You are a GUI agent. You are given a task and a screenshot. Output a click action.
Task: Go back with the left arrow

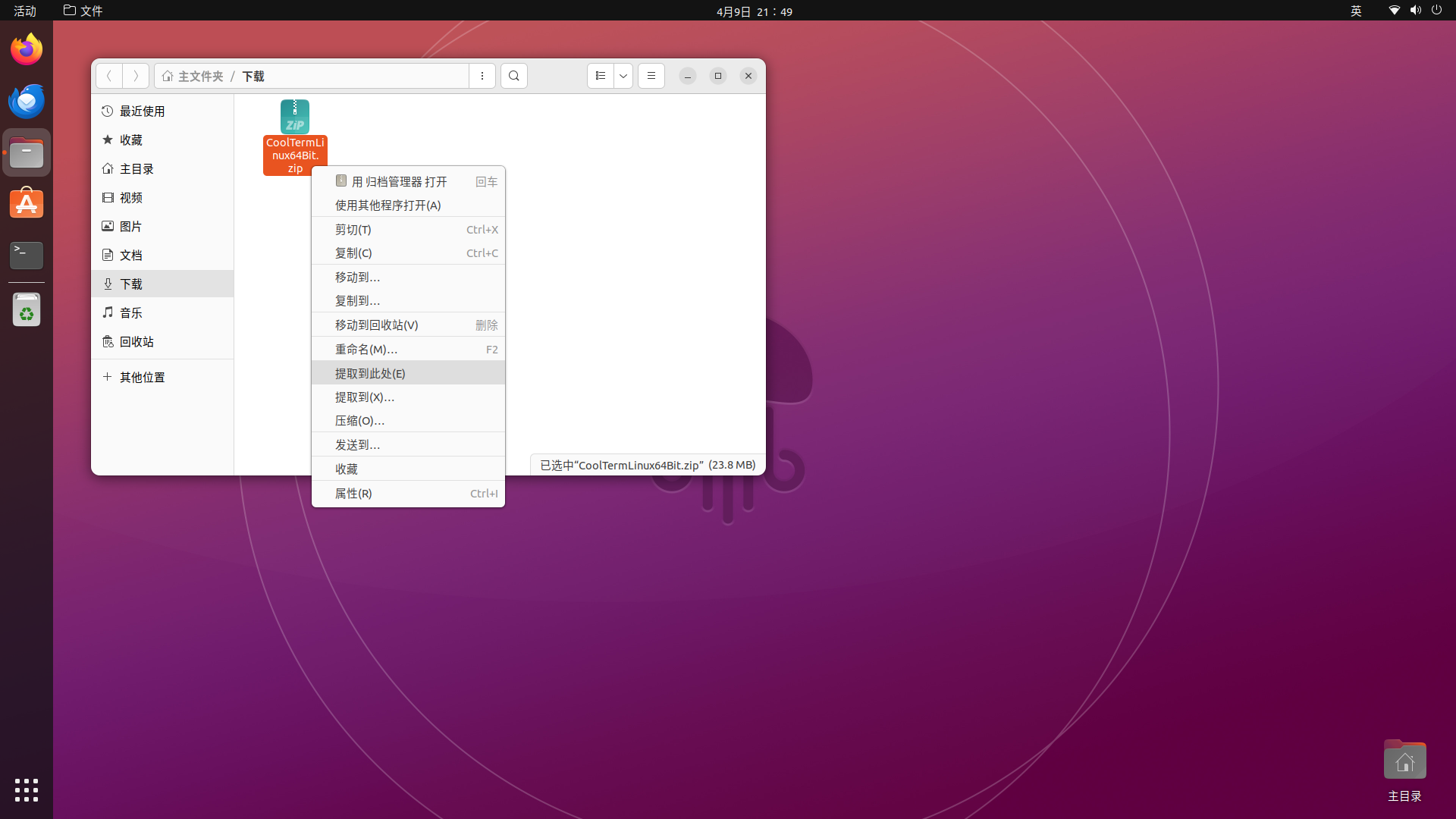(x=109, y=76)
